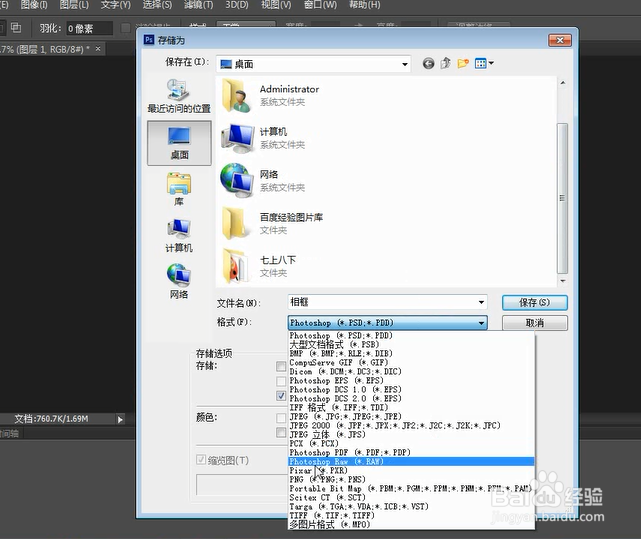Choose Targa format from the list
The height and width of the screenshot is (539, 641).
[411, 507]
